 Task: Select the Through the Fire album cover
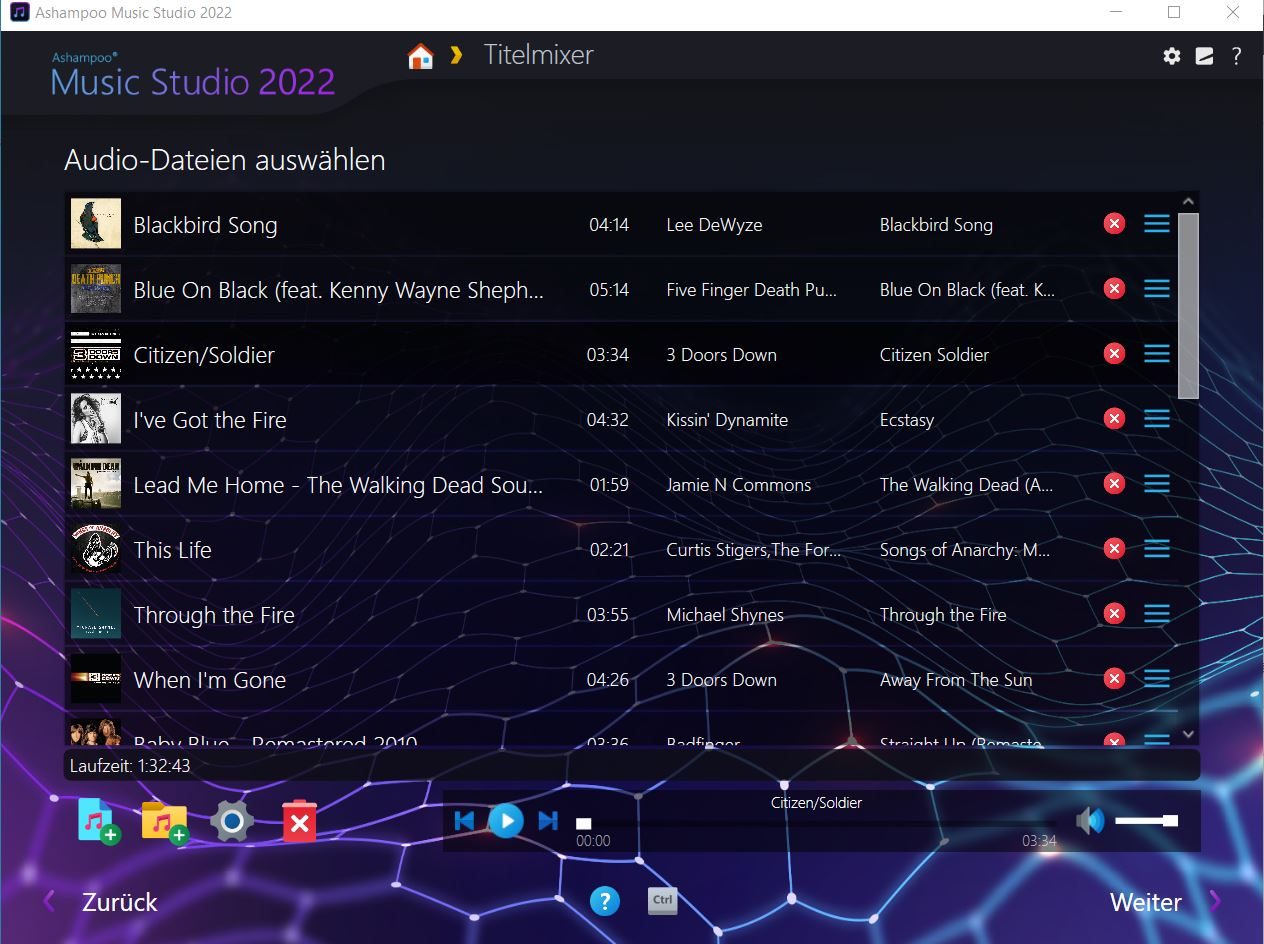click(x=96, y=614)
